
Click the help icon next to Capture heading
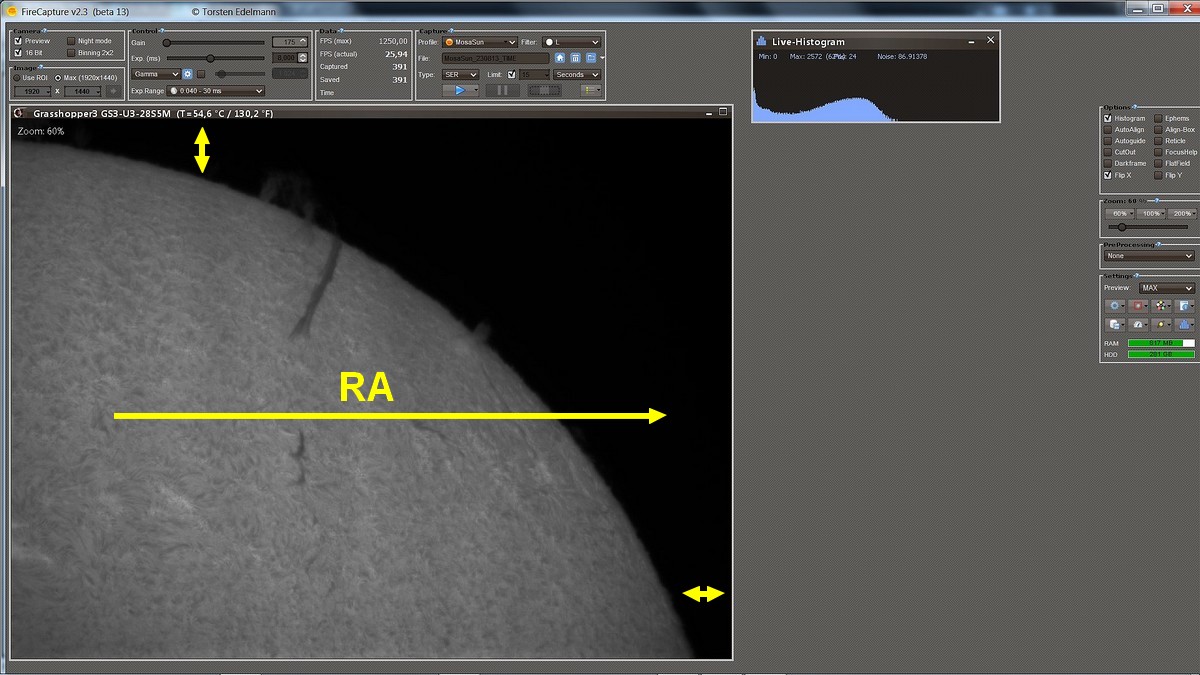452,31
